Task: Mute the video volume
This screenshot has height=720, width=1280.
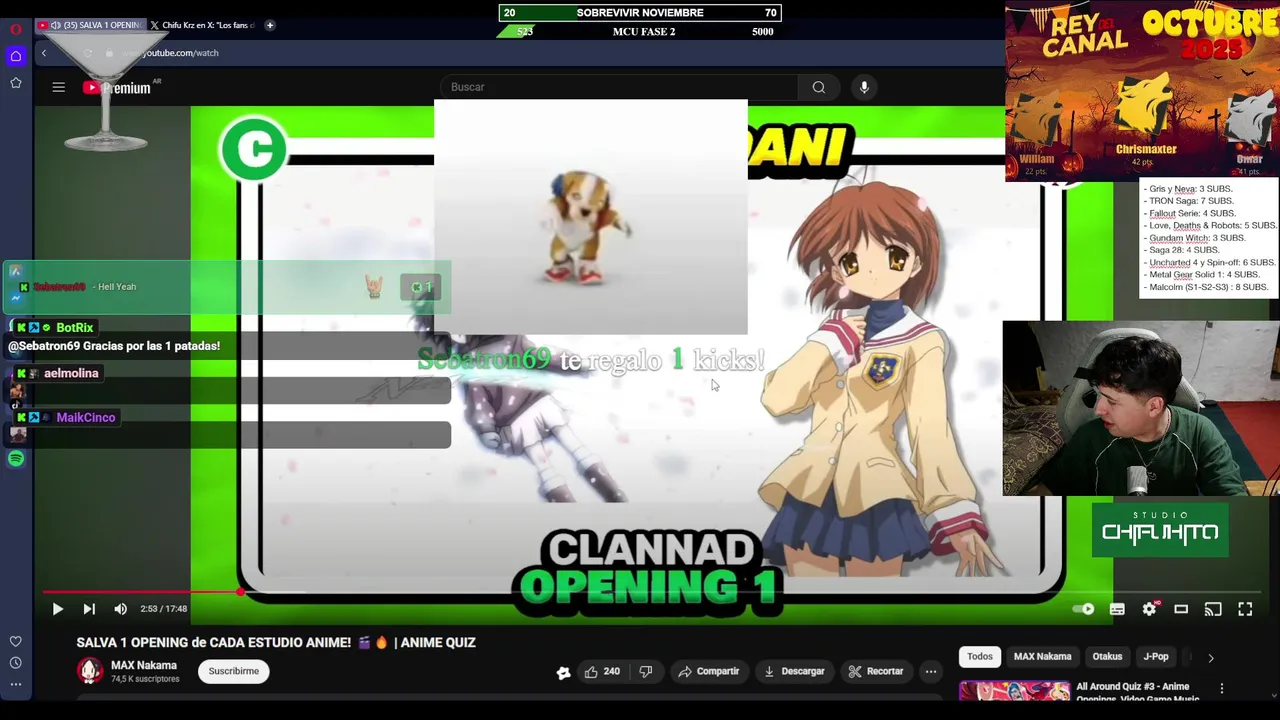Action: 120,609
